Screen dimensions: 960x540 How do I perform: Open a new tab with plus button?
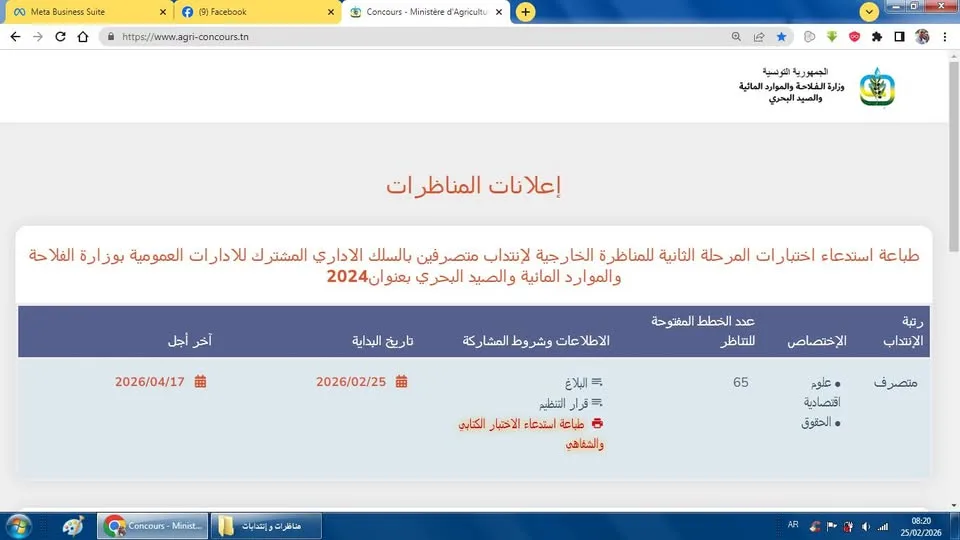tap(525, 12)
